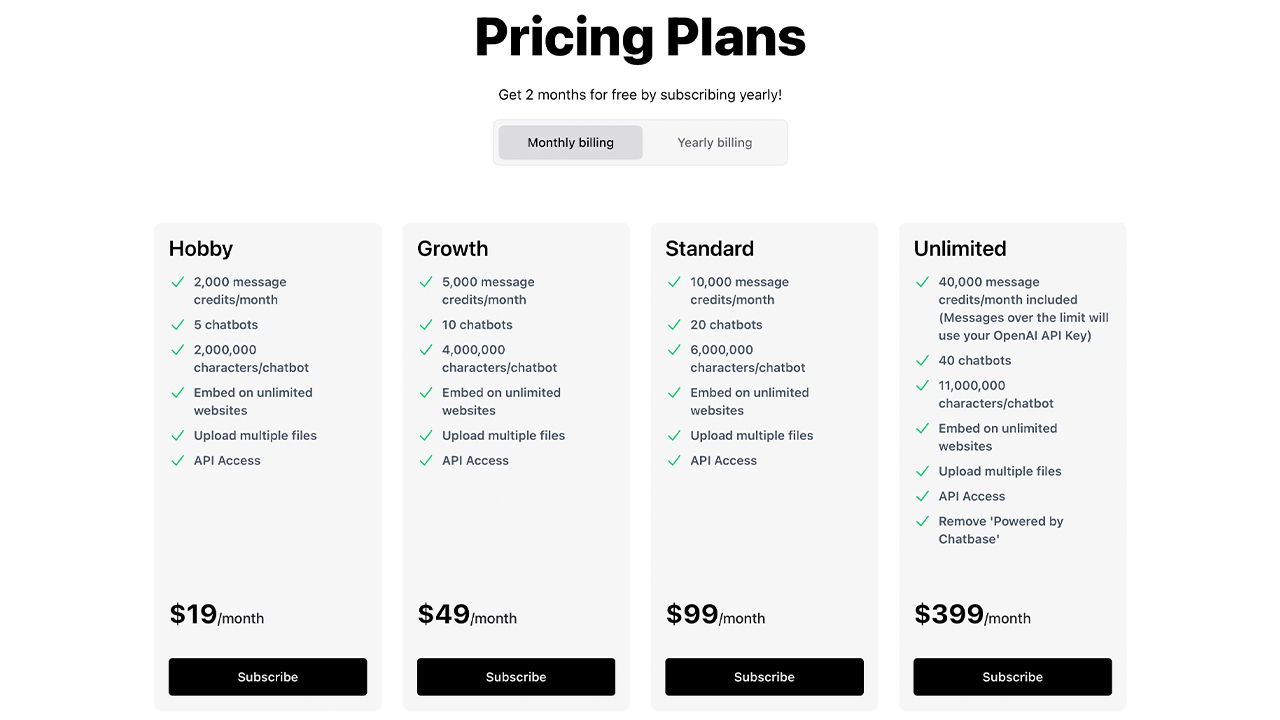Viewport: 1280px width, 720px height.
Task: Click the Pricing Plans page title
Action: coord(640,38)
